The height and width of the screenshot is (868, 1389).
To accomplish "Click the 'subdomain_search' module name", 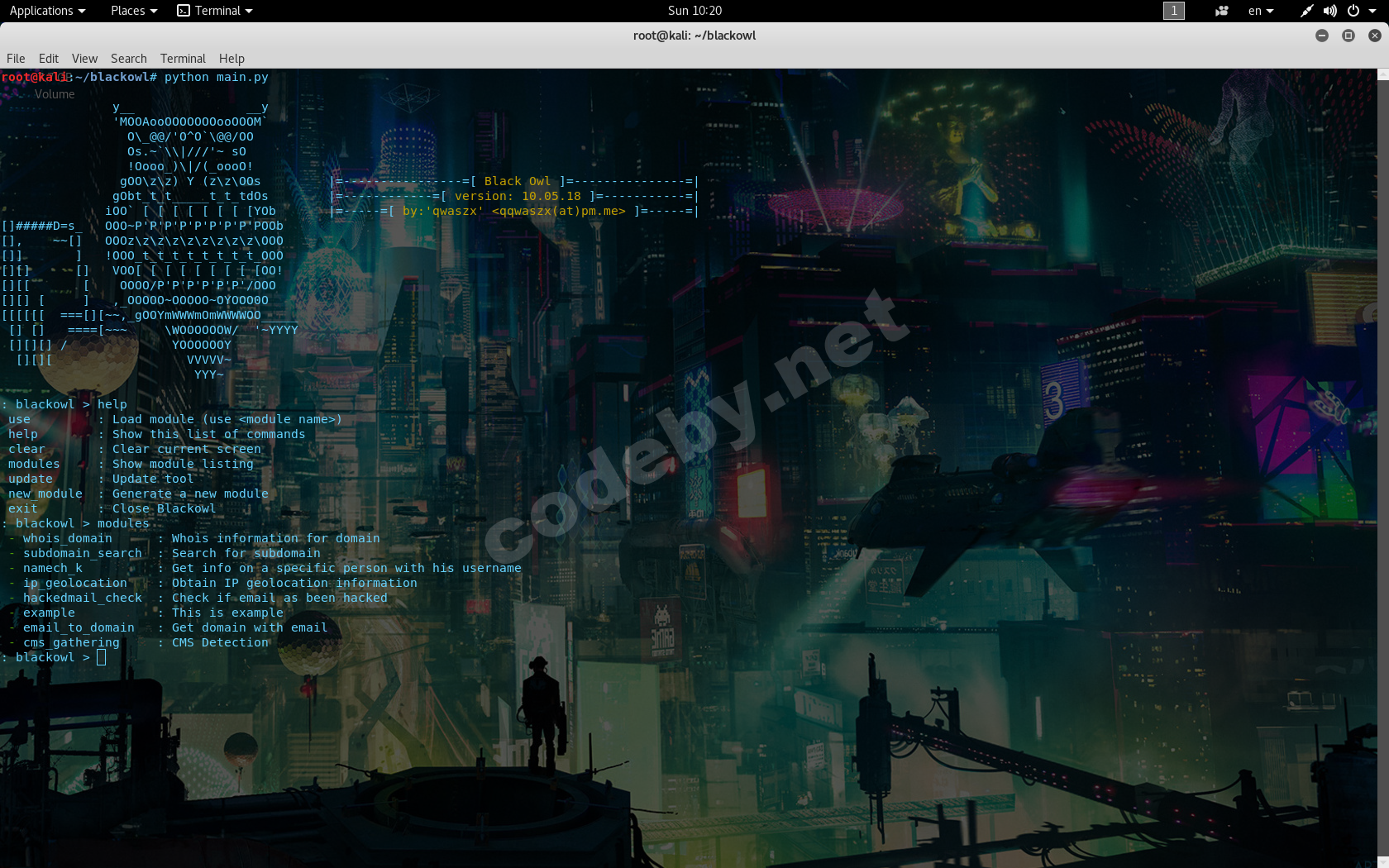I will 83,553.
